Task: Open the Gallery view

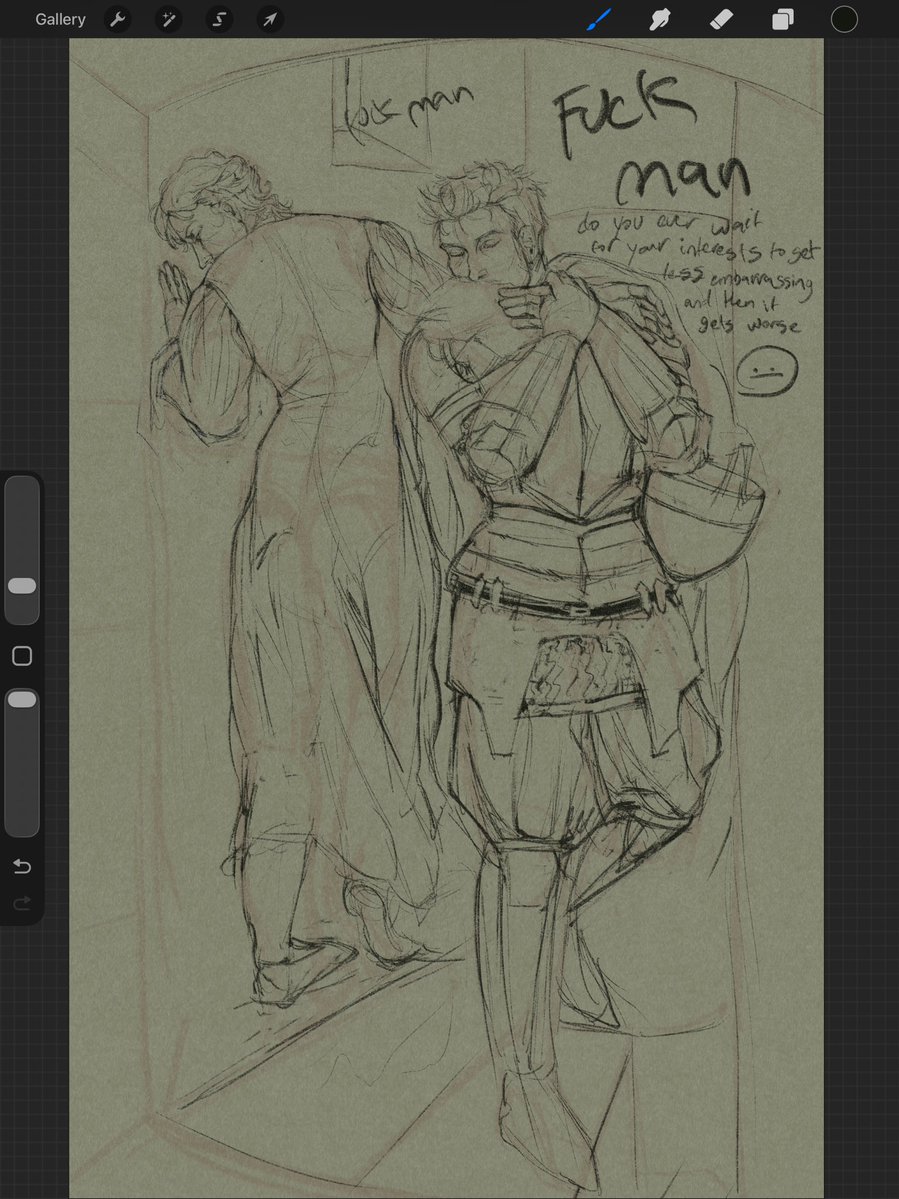Action: coord(60,19)
